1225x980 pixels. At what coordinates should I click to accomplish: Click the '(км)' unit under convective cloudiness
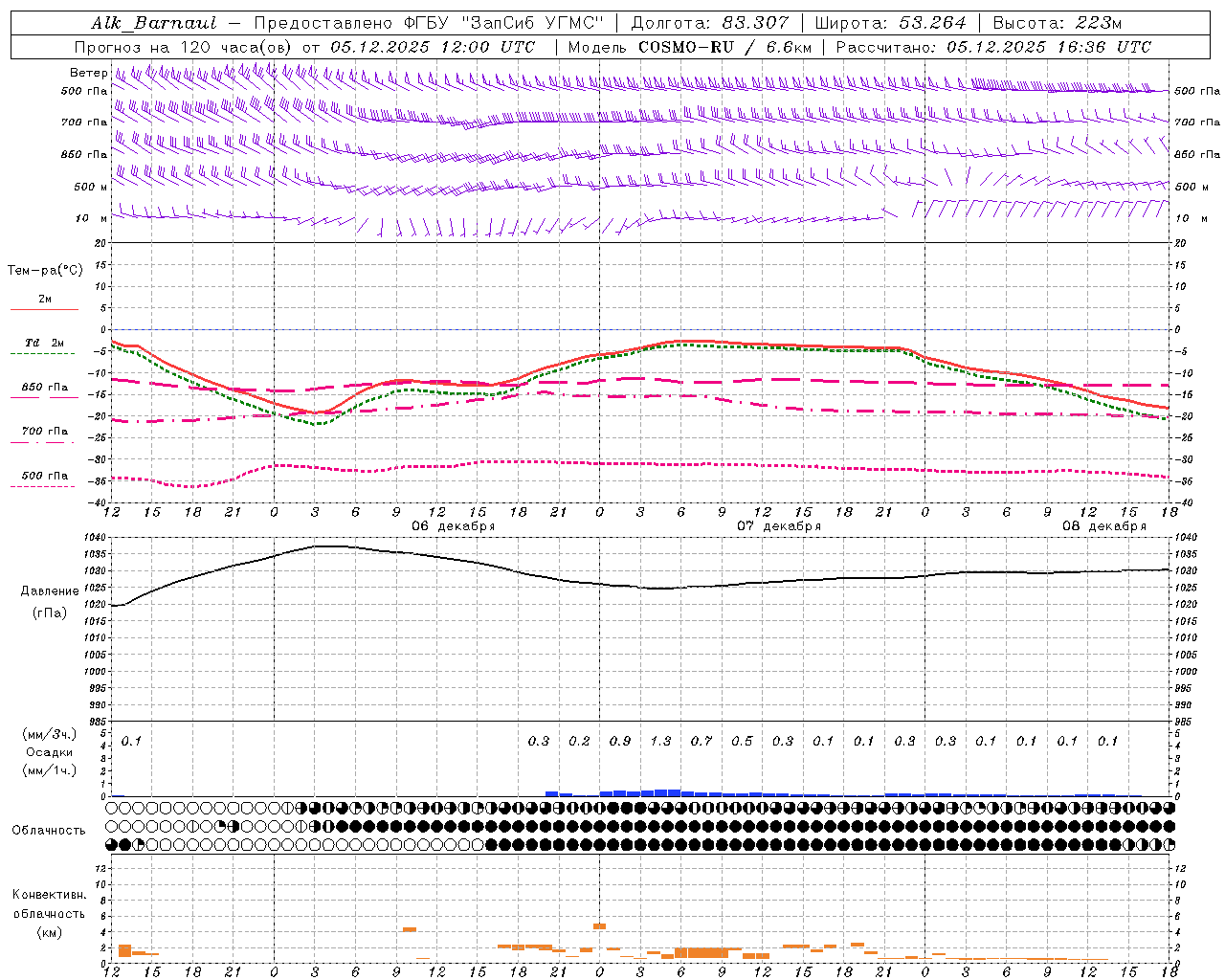tap(50, 932)
